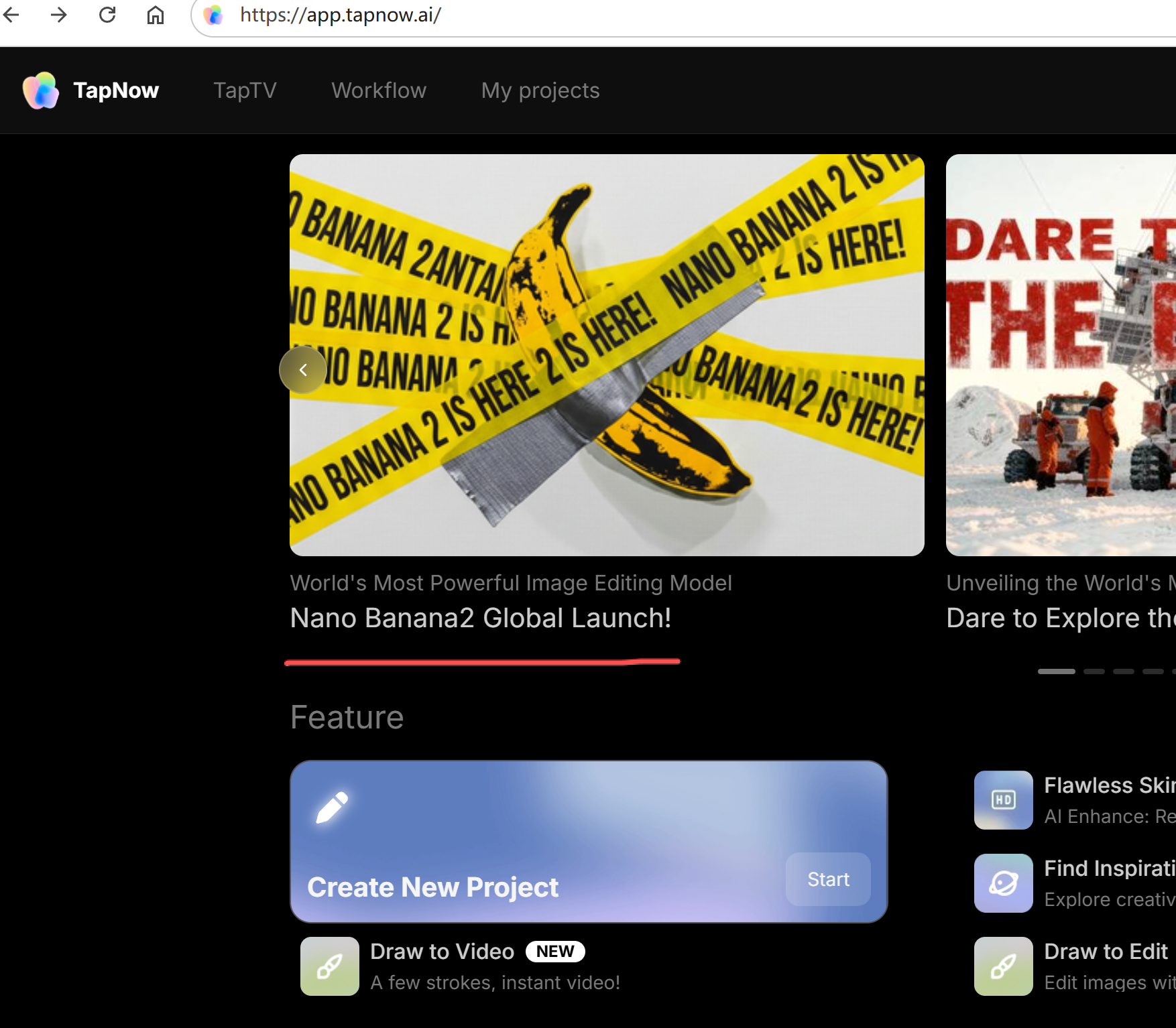The width and height of the screenshot is (1176, 1028).
Task: Click the Nano Banana 2 banner image
Action: click(607, 355)
